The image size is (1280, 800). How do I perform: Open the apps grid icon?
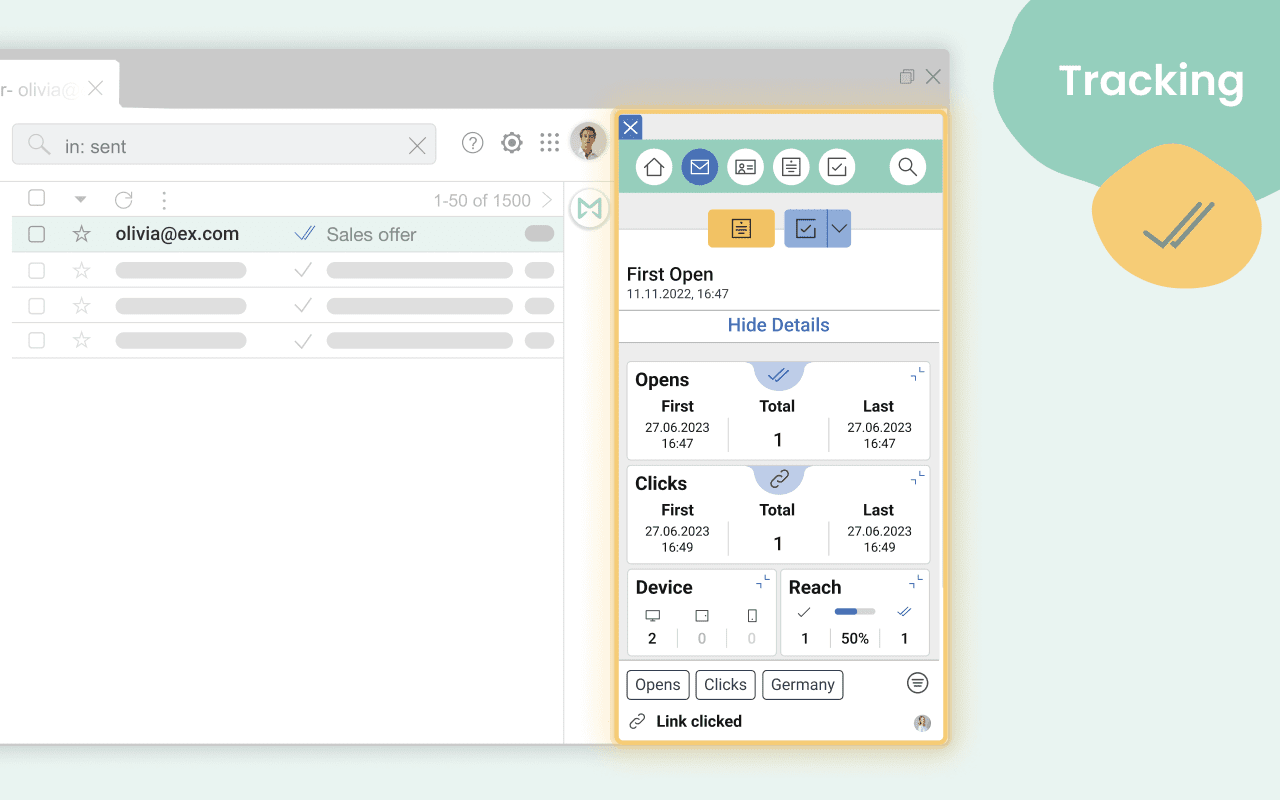[x=549, y=143]
